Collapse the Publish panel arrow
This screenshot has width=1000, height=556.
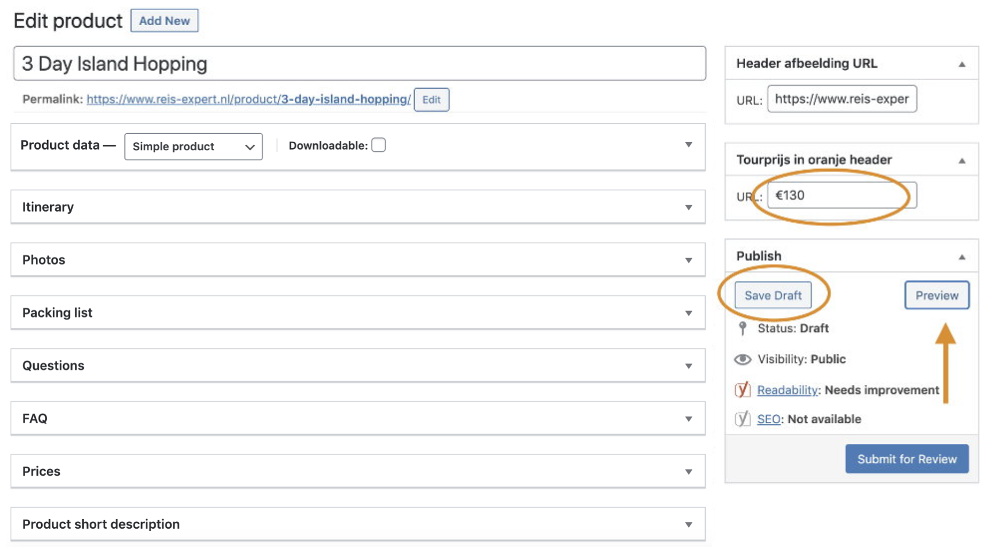pyautogui.click(x=962, y=257)
